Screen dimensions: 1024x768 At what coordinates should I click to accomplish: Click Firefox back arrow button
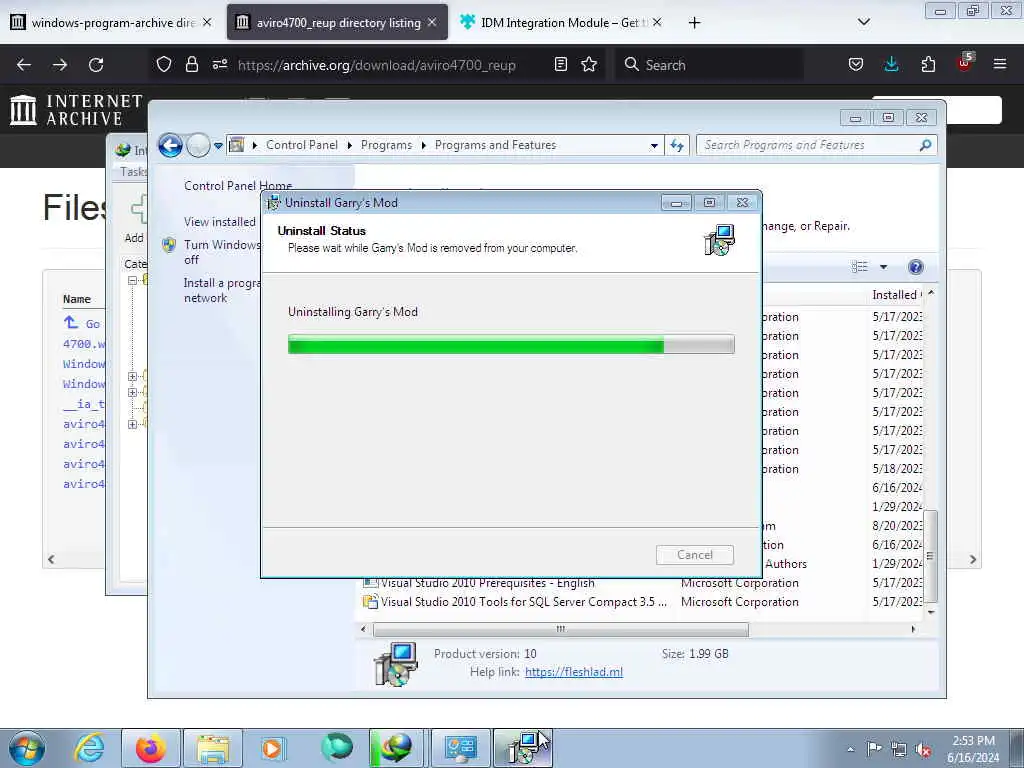click(x=24, y=65)
